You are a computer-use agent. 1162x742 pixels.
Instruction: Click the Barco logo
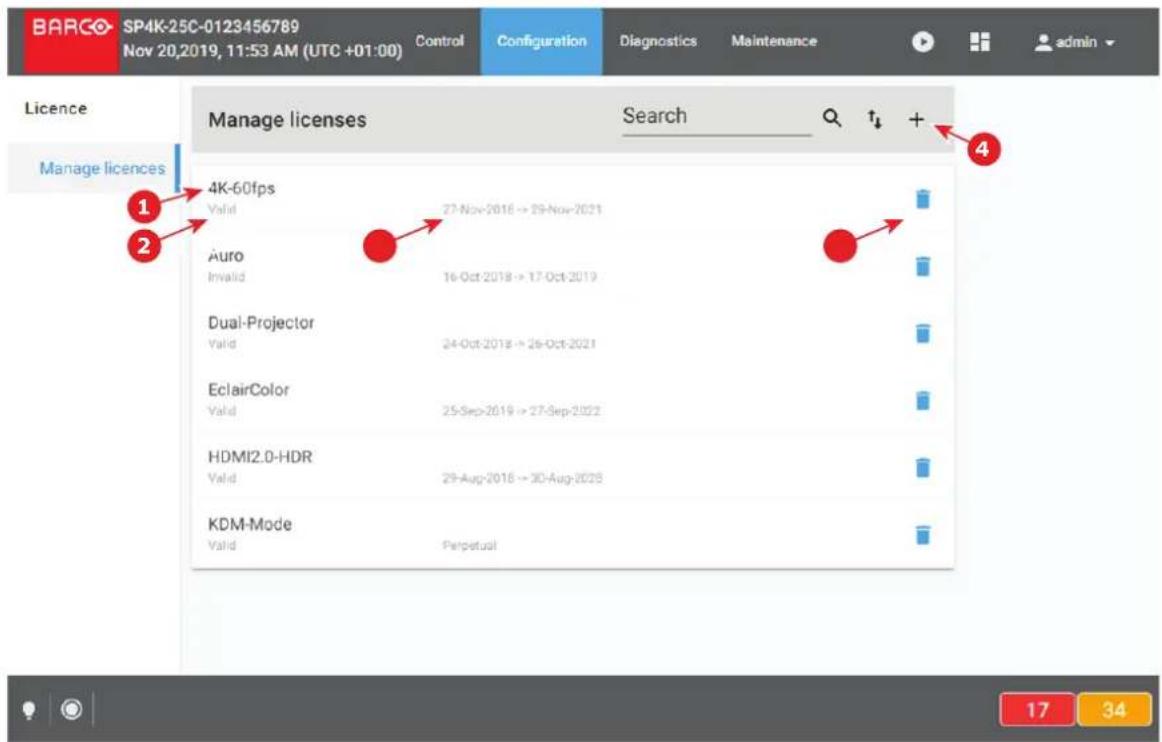[71, 42]
